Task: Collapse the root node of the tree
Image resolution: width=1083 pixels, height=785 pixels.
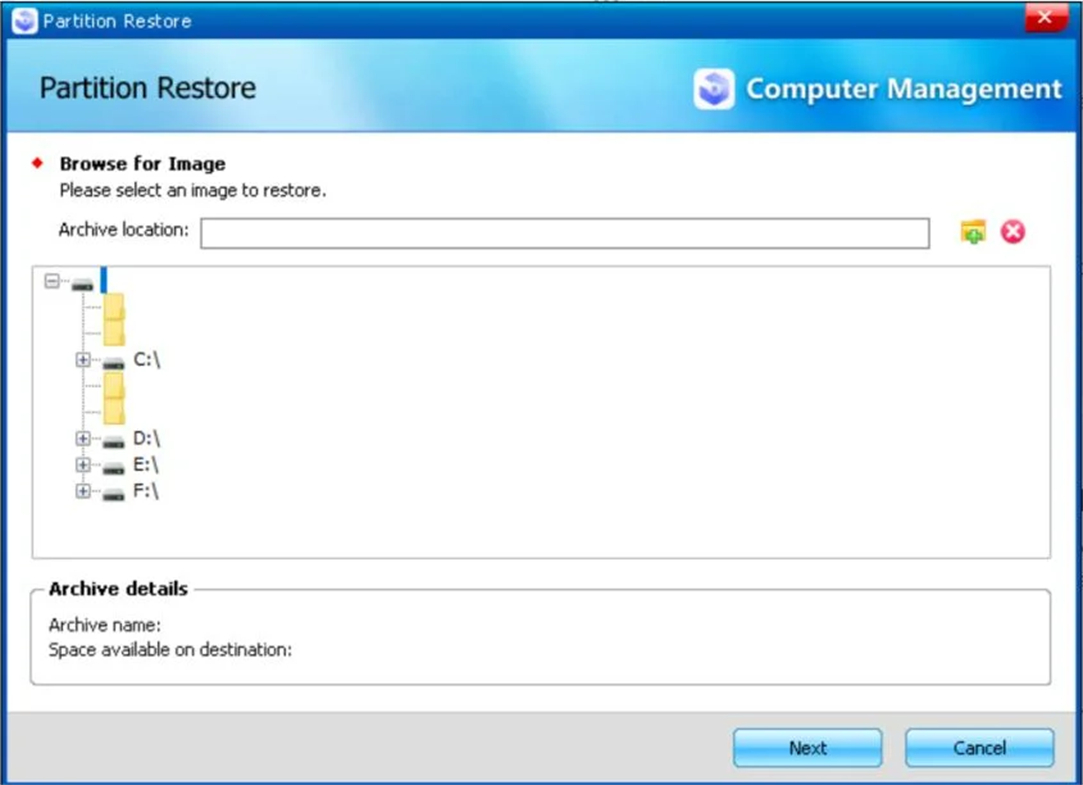Action: point(53,282)
